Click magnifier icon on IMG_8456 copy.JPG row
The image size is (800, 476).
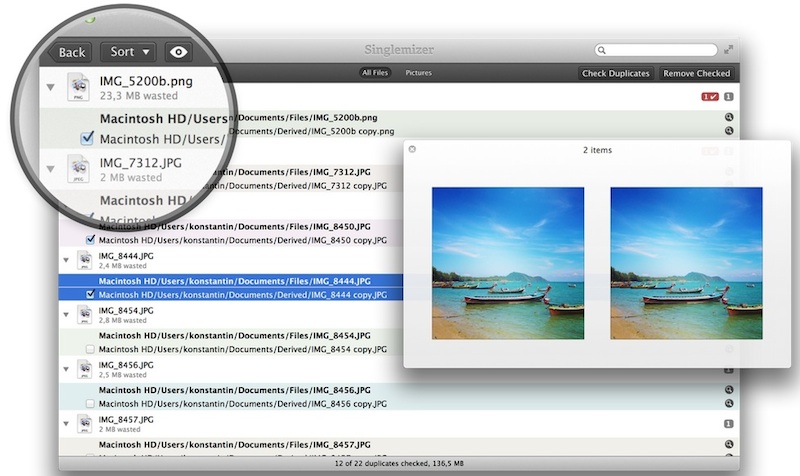(729, 402)
